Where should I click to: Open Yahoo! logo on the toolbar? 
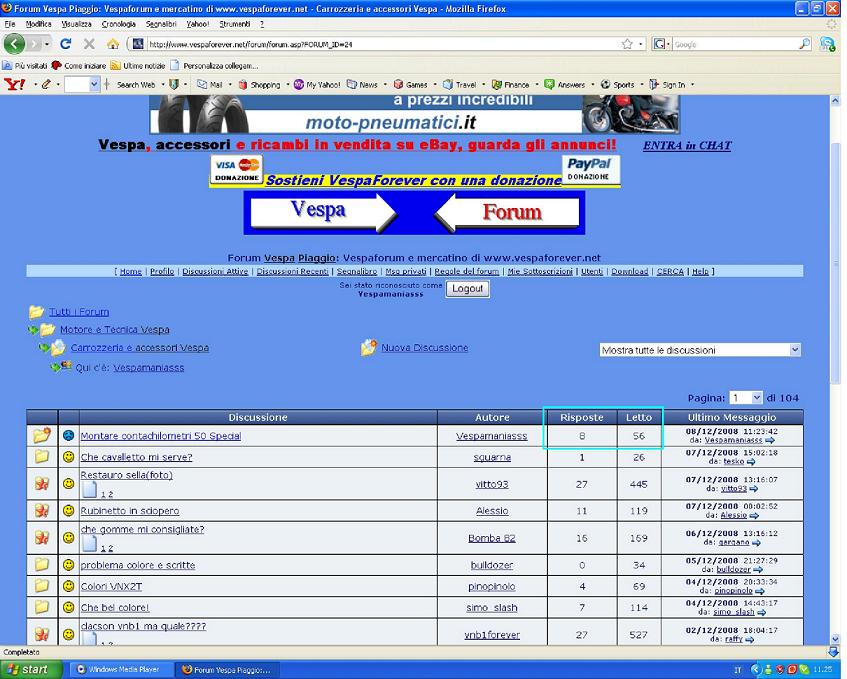(14, 84)
